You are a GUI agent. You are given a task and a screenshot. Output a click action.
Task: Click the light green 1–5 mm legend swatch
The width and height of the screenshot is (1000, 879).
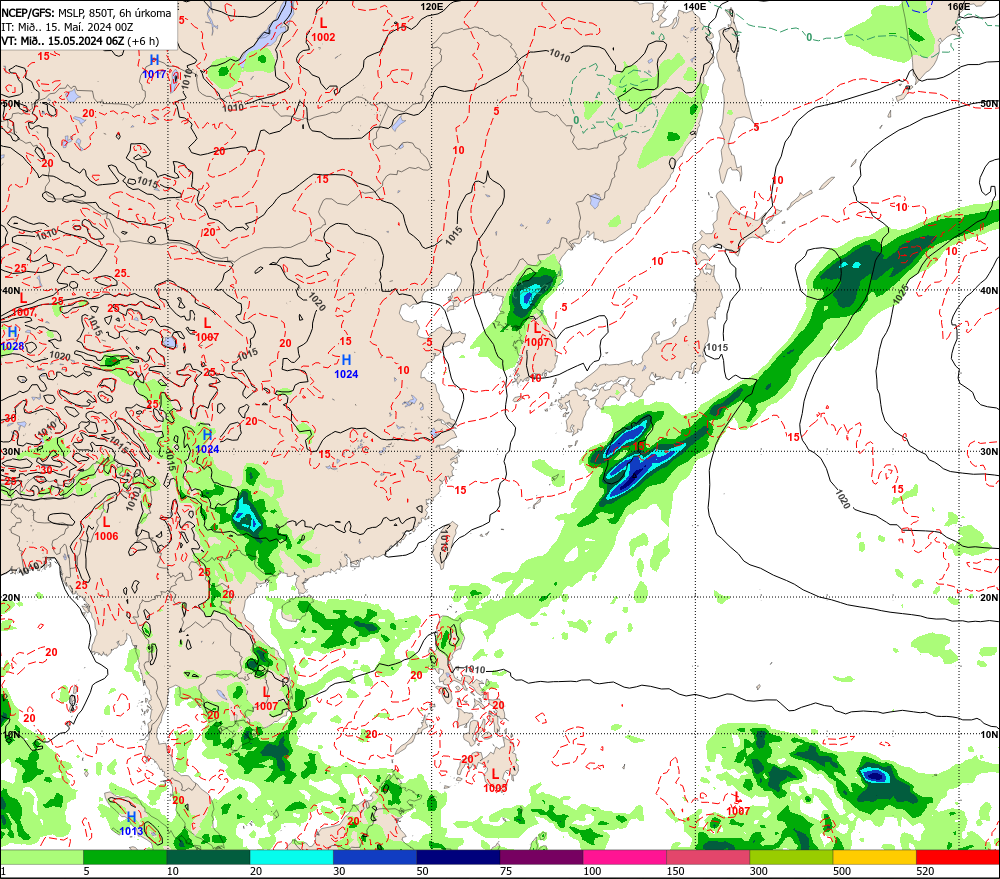tap(41, 857)
